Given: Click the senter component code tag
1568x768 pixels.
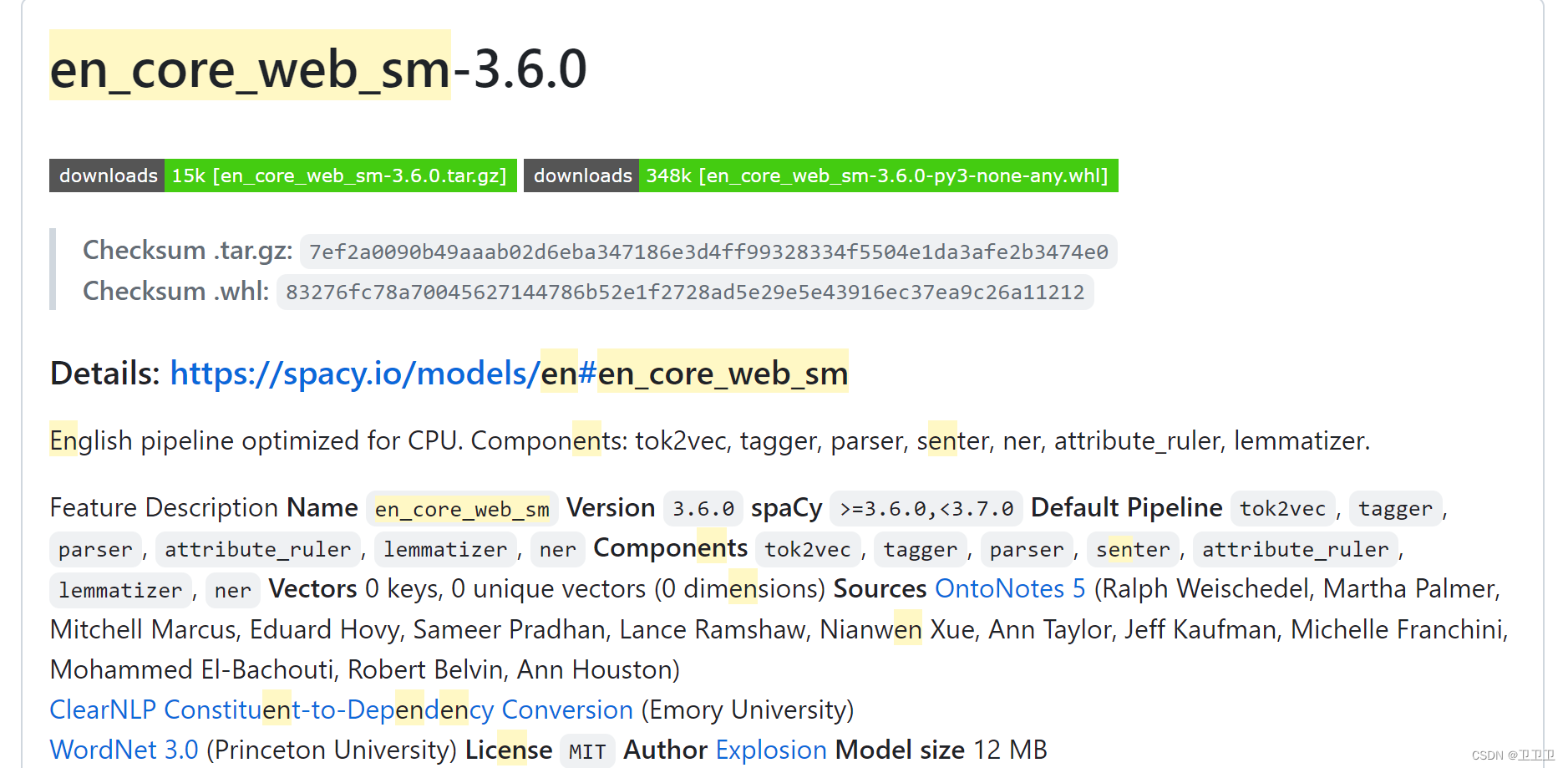Looking at the screenshot, I should [x=1133, y=549].
